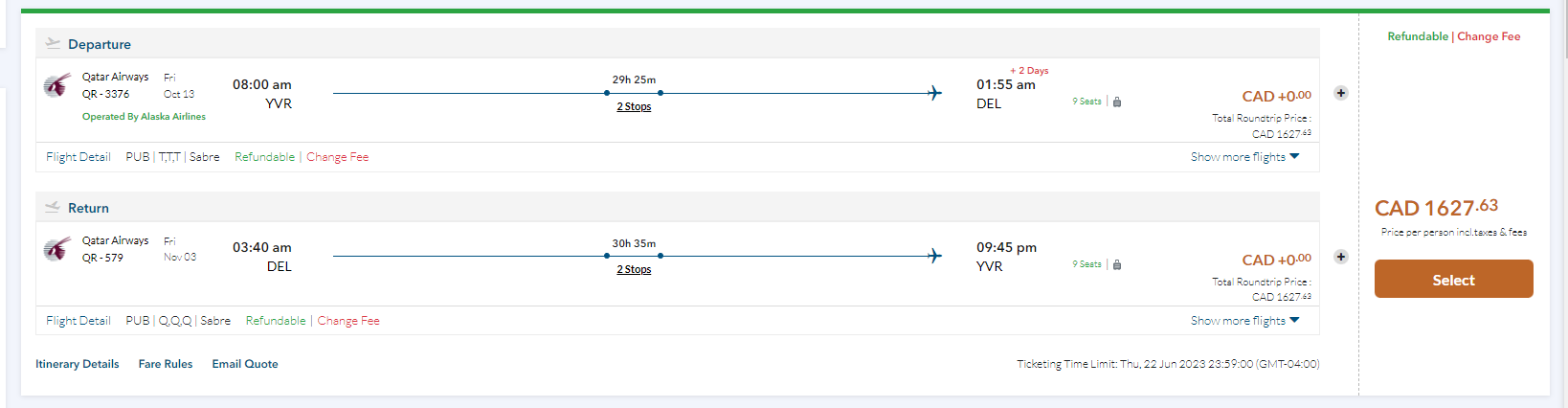Screen dimensions: 1568x408
Task: Click the Qatar Airways logo on return flight
Action: [57, 249]
